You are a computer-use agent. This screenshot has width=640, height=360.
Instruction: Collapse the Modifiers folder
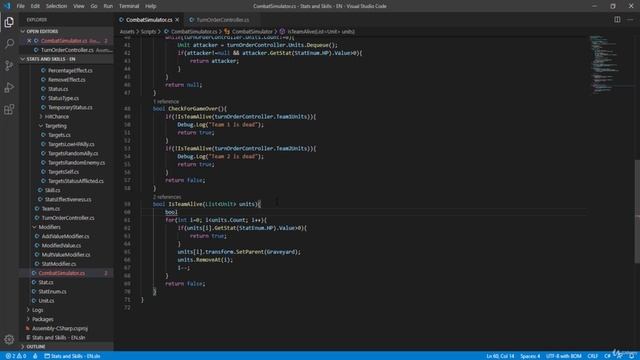click(x=49, y=227)
